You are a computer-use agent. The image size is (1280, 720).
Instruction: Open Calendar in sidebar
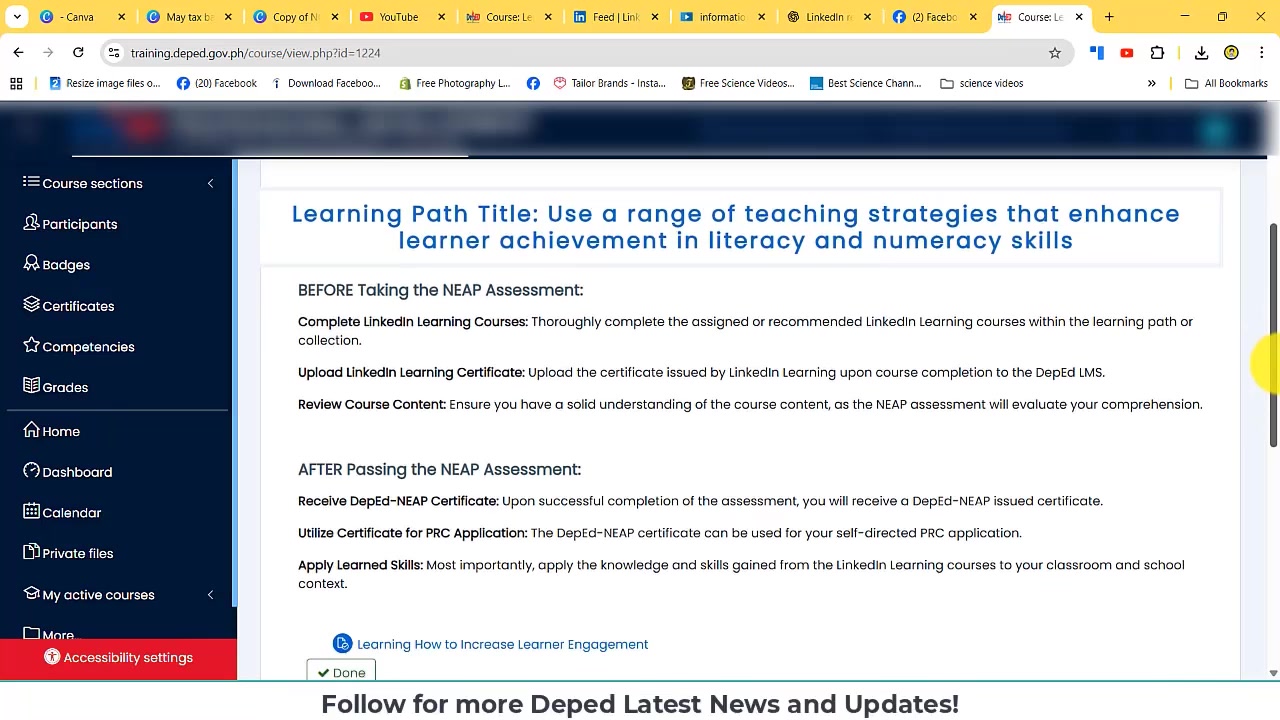62,512
